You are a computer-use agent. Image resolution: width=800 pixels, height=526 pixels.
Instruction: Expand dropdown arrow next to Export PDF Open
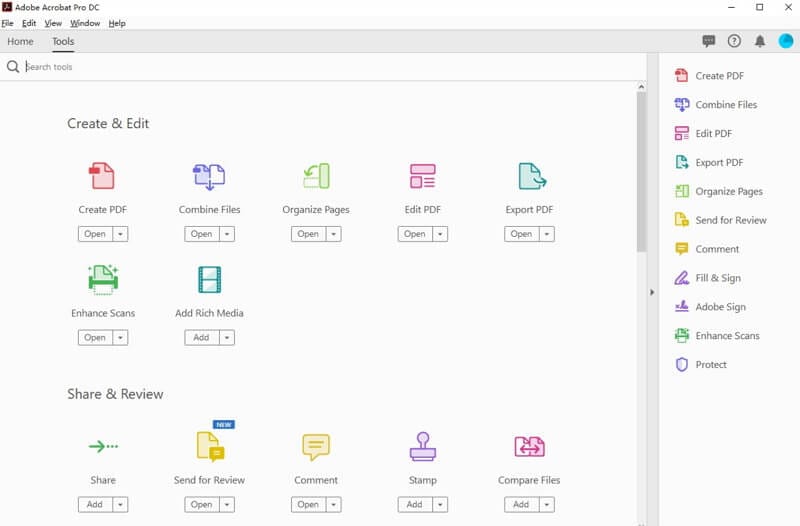(x=547, y=234)
